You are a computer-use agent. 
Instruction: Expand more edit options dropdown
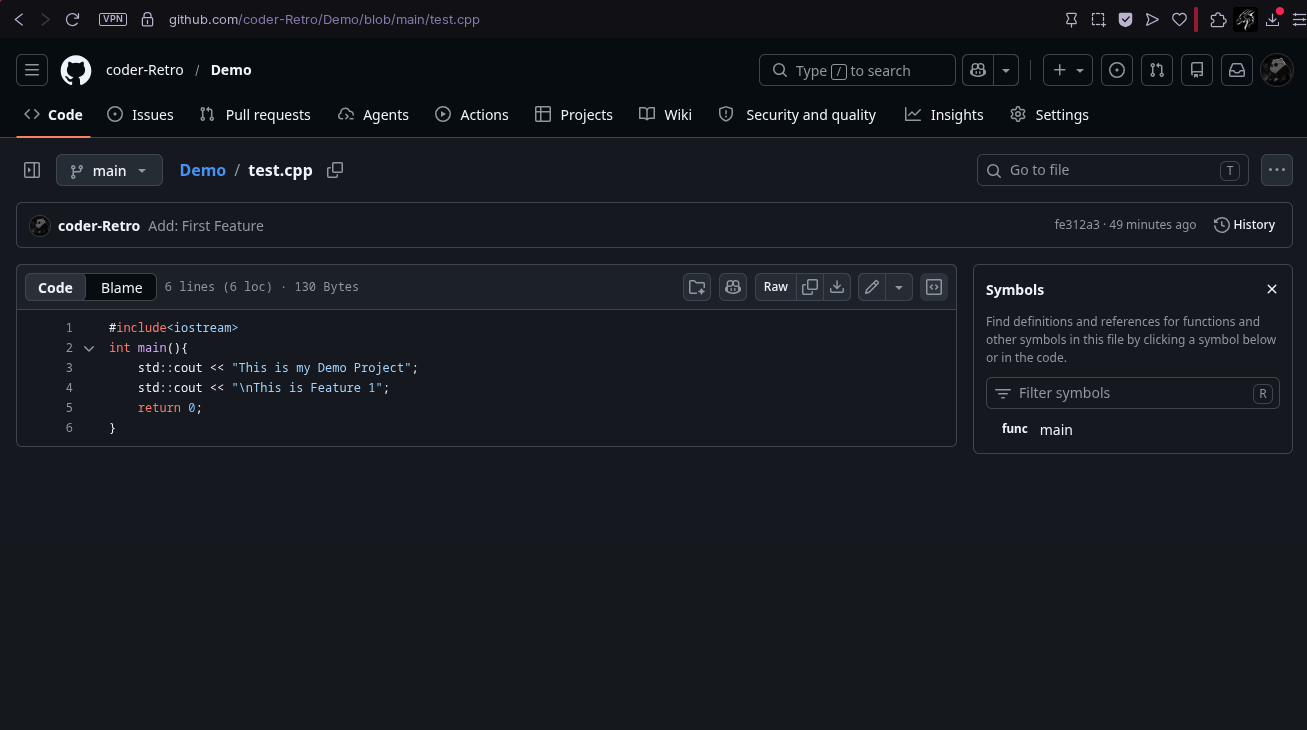pos(899,287)
